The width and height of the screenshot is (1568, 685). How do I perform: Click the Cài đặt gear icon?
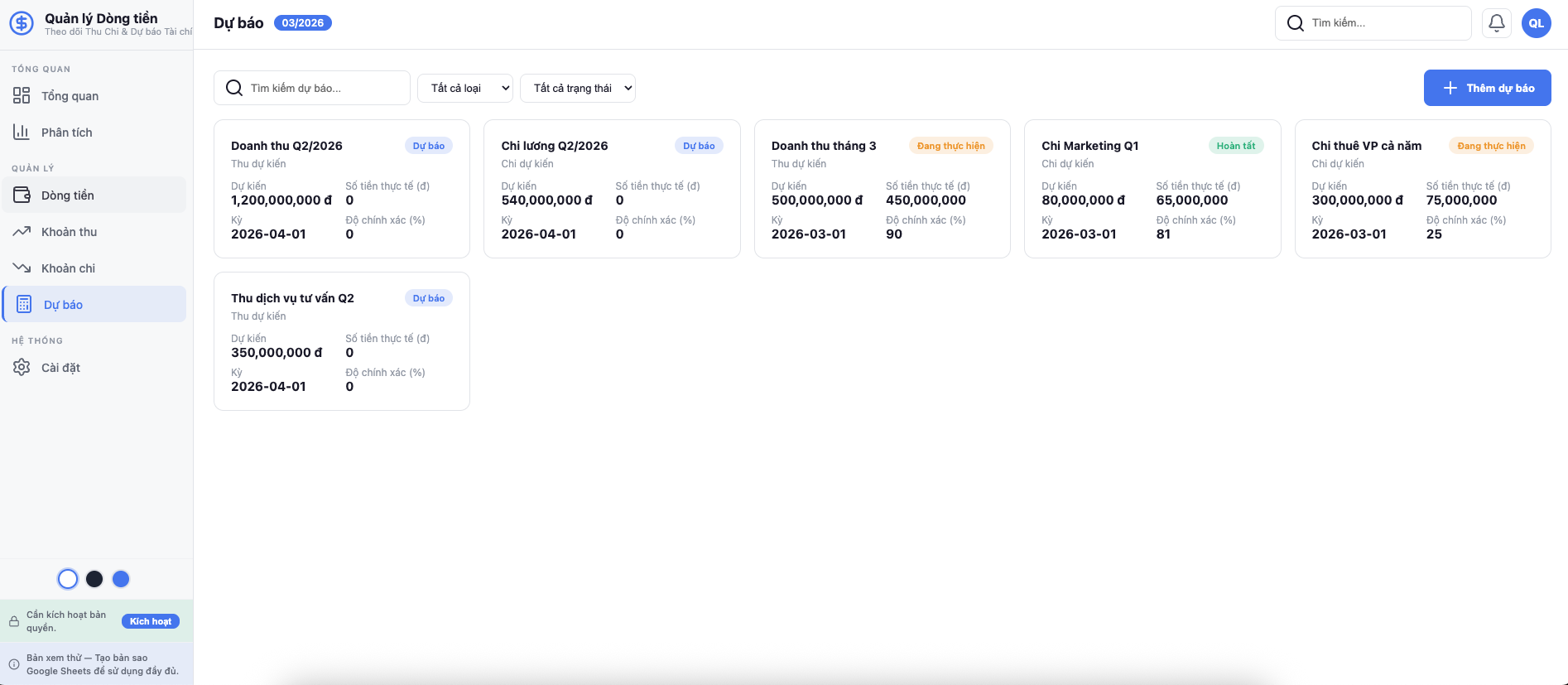[x=22, y=368]
